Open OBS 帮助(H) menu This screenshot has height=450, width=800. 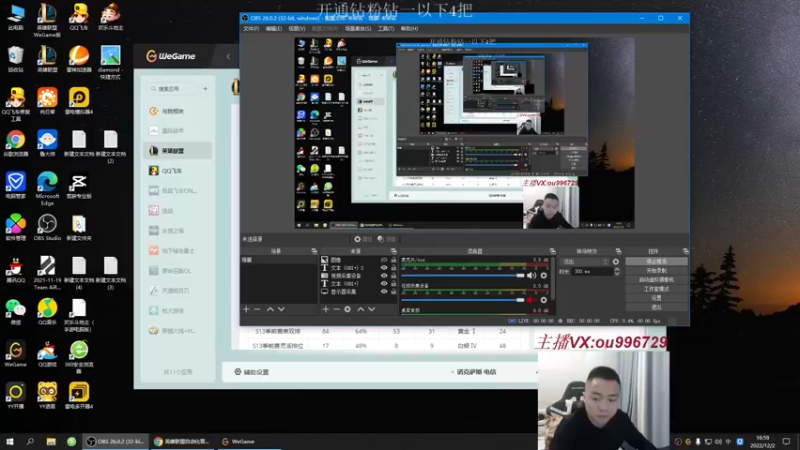click(x=409, y=29)
